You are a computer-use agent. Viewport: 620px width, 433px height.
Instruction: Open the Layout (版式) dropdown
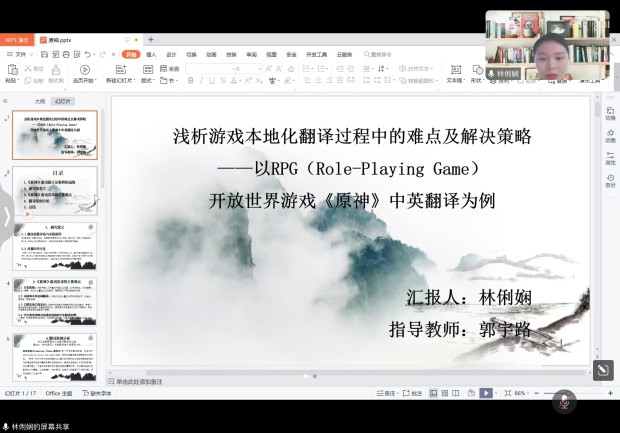(x=149, y=80)
